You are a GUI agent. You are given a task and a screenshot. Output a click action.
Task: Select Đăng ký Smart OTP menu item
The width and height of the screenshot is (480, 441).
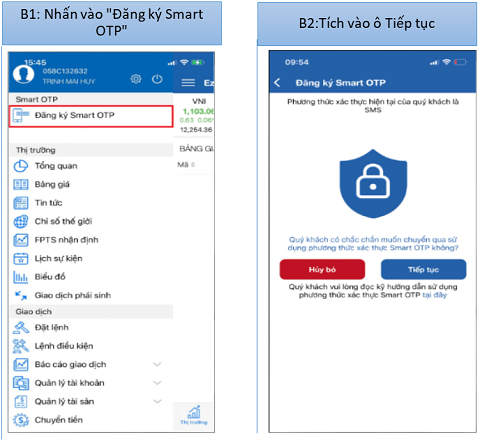click(x=91, y=116)
